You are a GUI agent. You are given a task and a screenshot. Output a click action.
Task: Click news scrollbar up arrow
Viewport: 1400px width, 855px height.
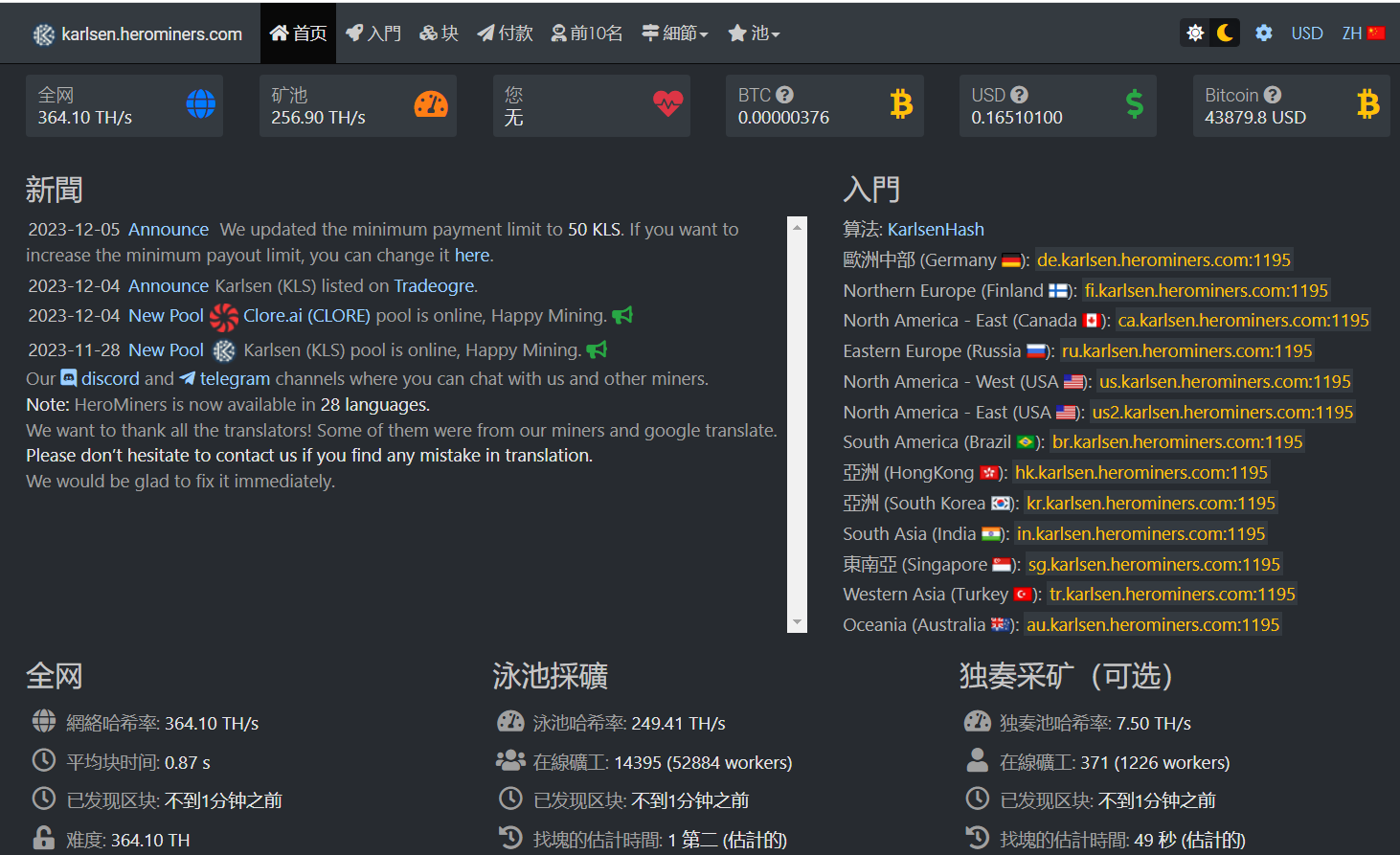pyautogui.click(x=797, y=227)
